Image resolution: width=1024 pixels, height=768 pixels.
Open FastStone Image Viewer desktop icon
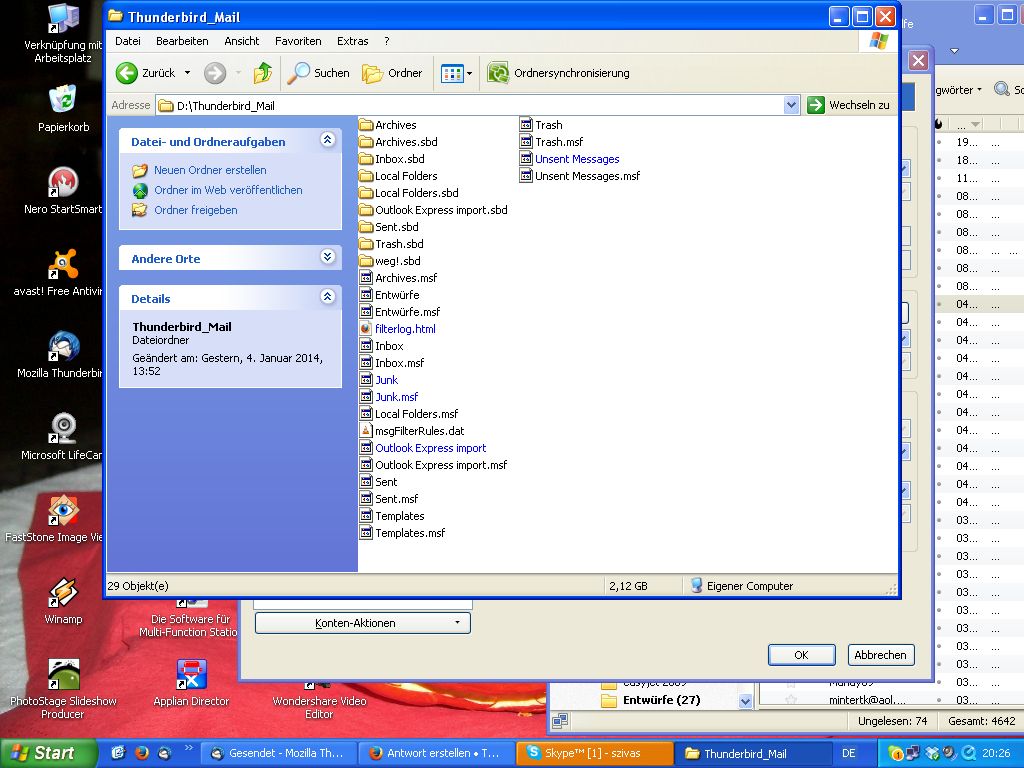pyautogui.click(x=63, y=518)
